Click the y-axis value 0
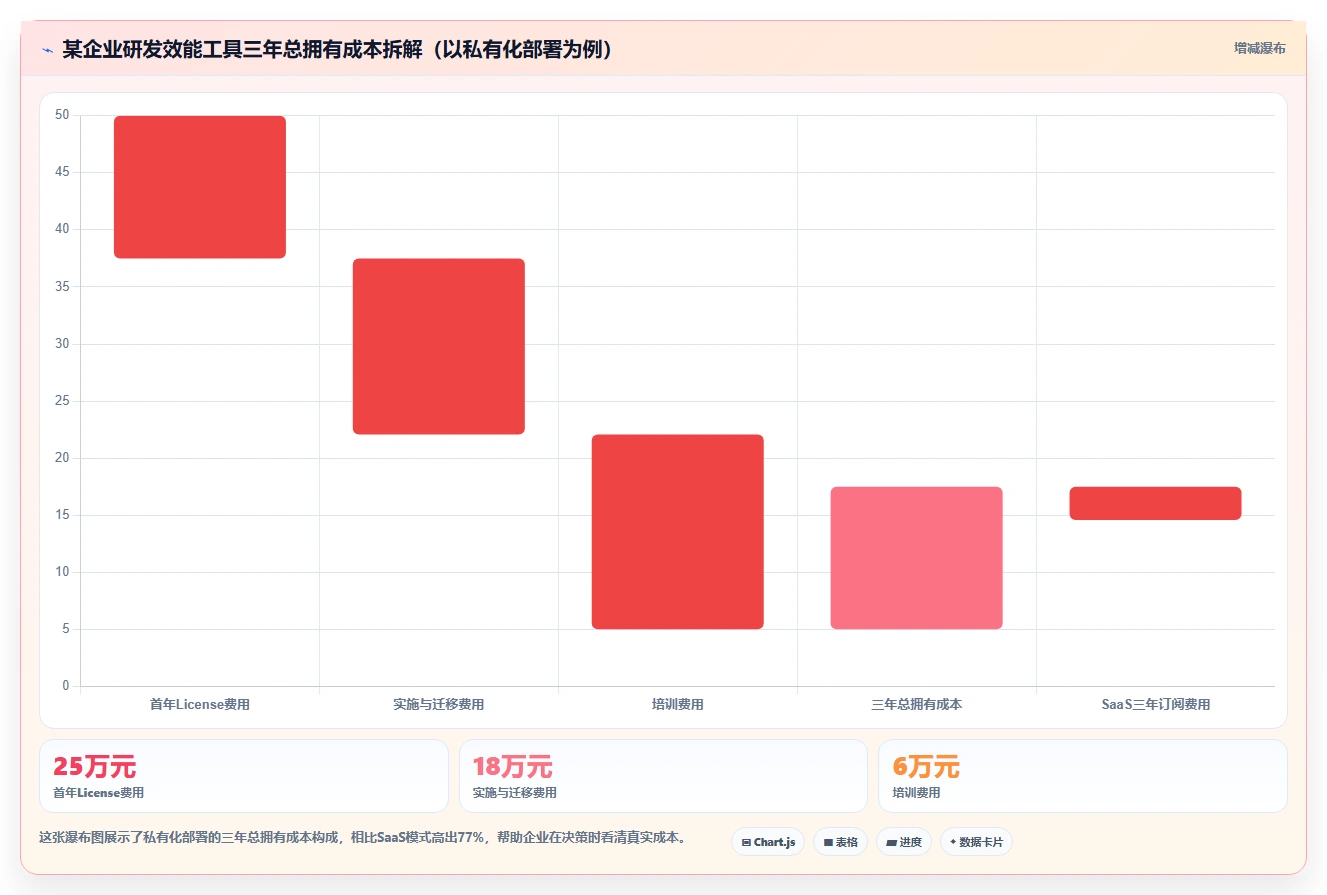Screen dimensions: 1327x895 [x=66, y=686]
